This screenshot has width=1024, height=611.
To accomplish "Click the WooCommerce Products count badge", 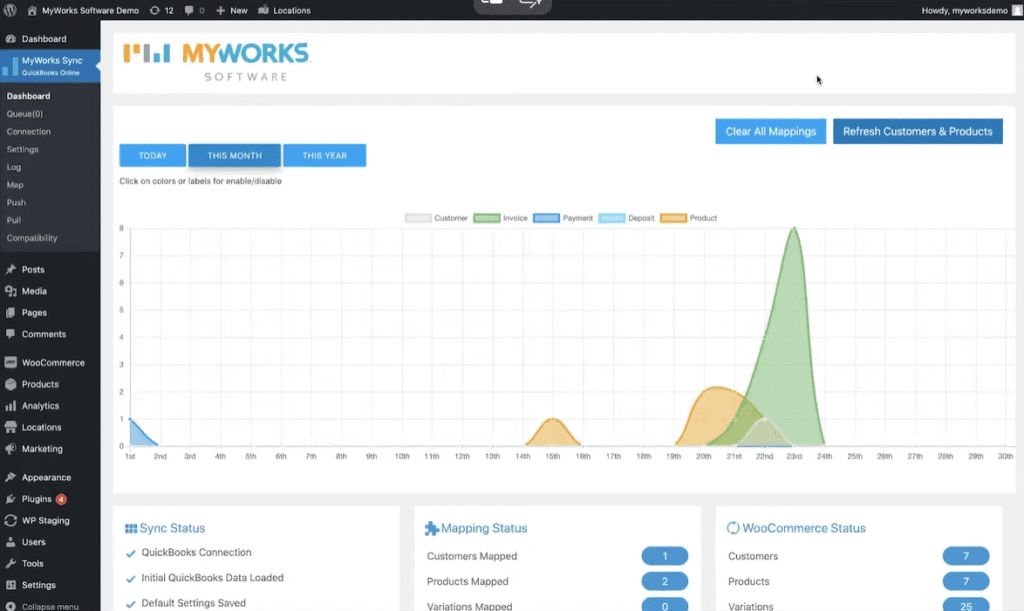I will click(966, 581).
